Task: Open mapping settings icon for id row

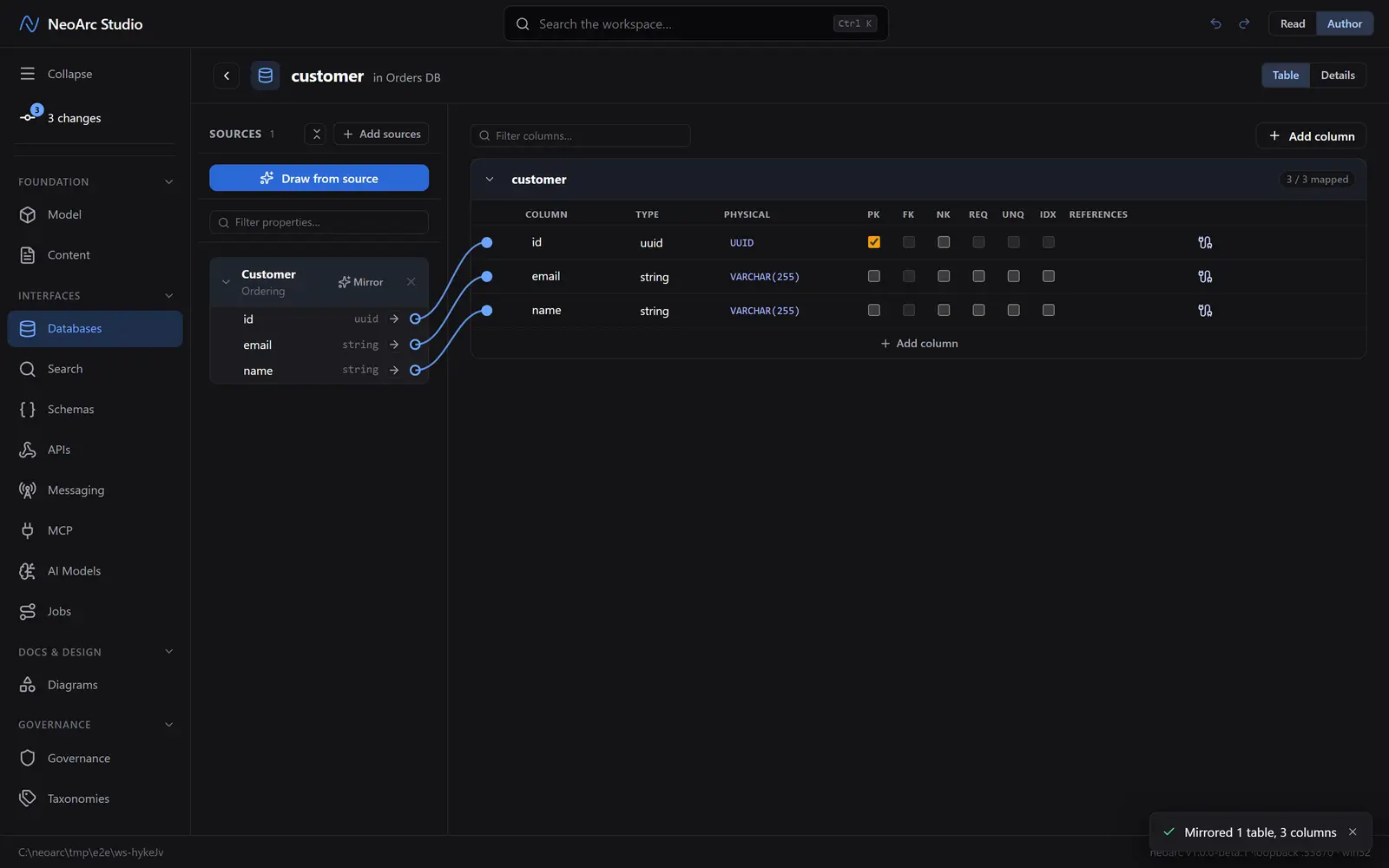Action: [1205, 242]
